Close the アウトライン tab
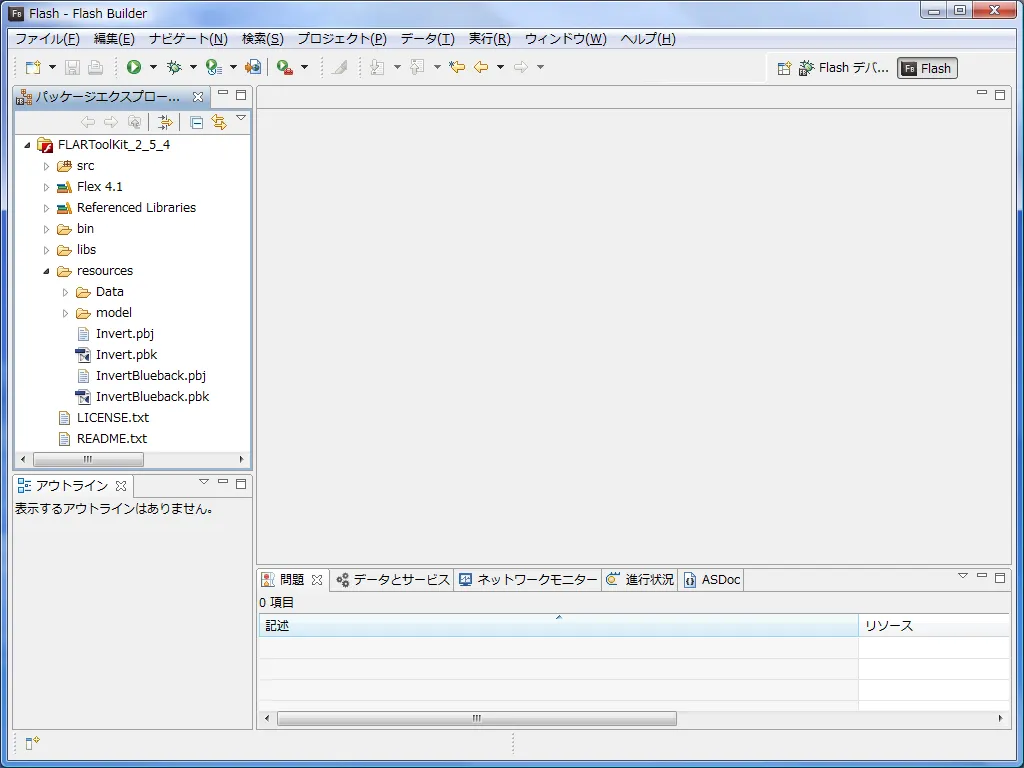This screenshot has width=1024, height=768. [121, 486]
